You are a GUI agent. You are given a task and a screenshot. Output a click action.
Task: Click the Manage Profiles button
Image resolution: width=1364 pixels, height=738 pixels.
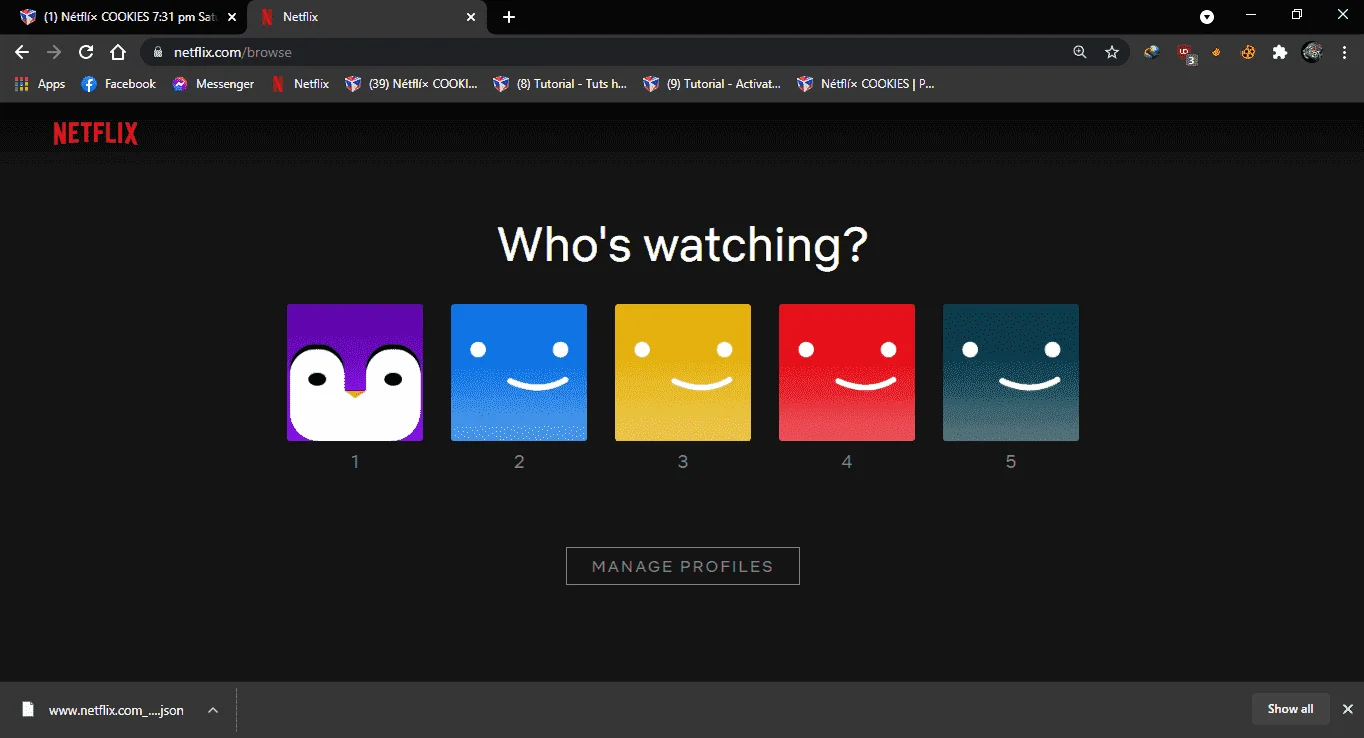click(x=683, y=566)
